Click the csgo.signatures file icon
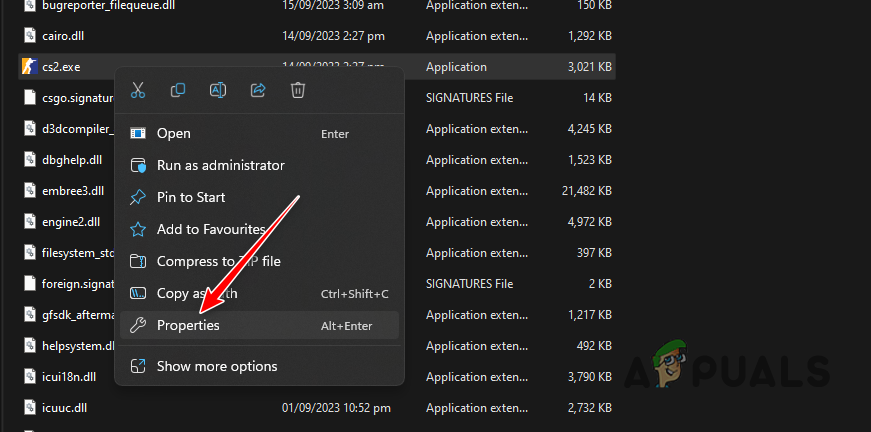This screenshot has width=871, height=432. coord(29,98)
